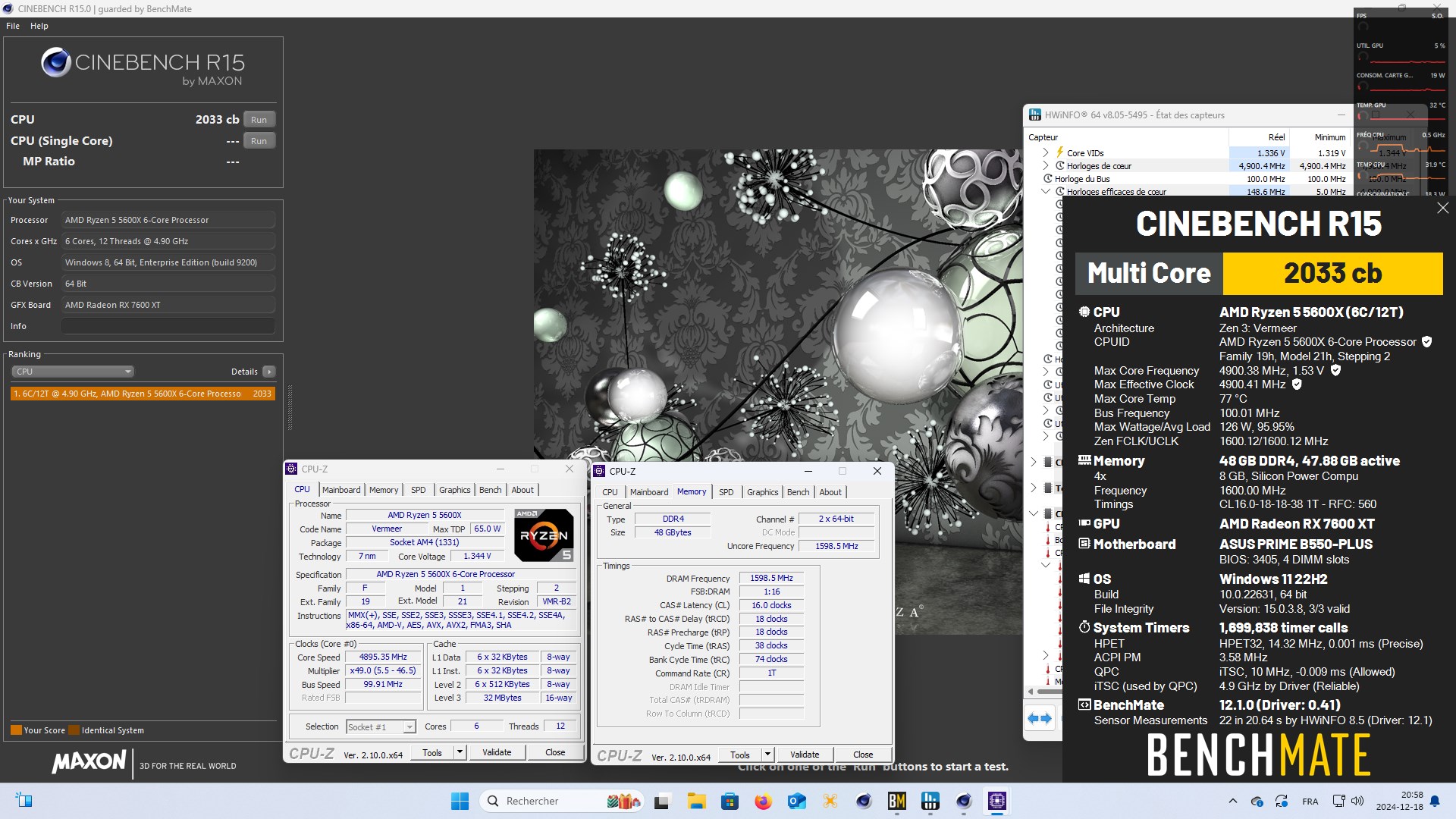This screenshot has height=819, width=1456.
Task: Click the Ryzen 5 logo in CPU-Z
Action: tap(544, 535)
